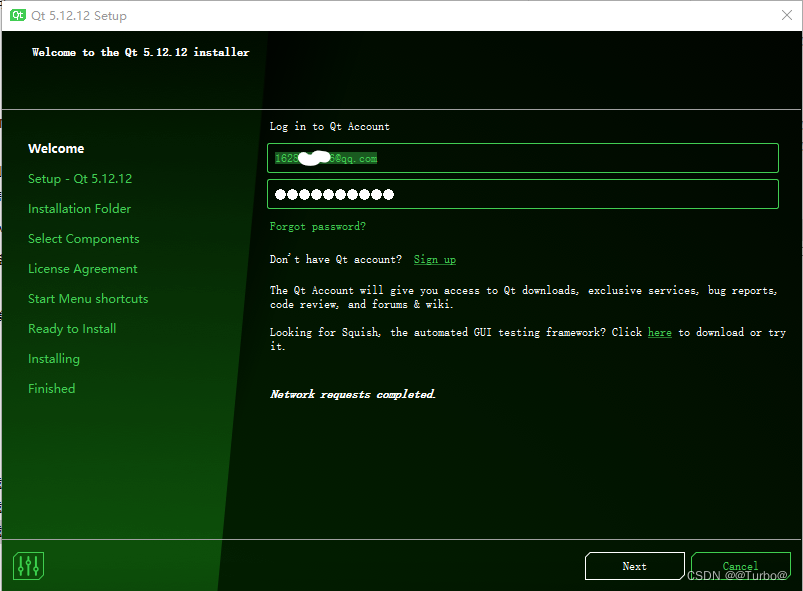803x591 pixels.
Task: Select the Installing step
Action: (54, 359)
